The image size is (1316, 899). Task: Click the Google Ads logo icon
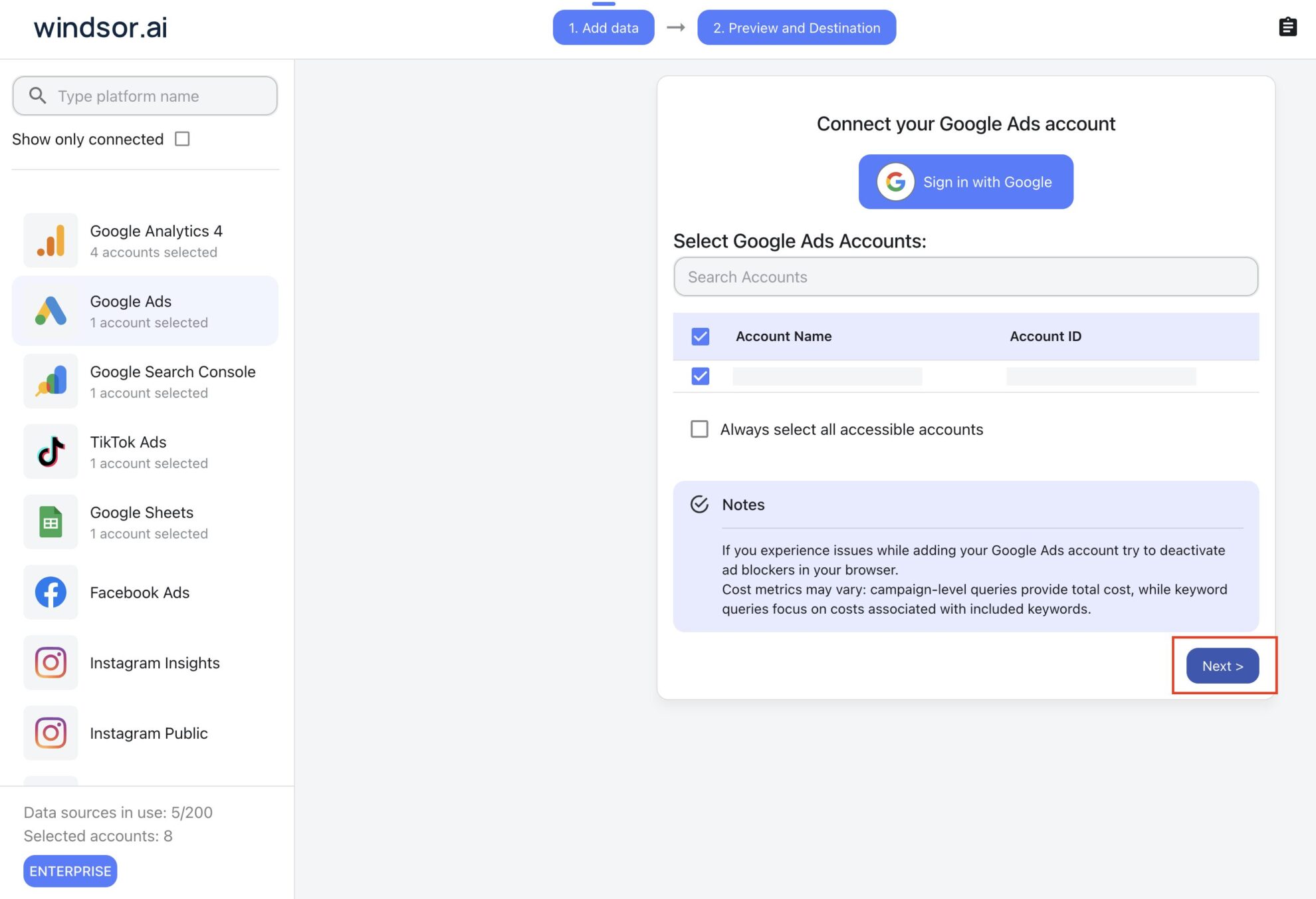pyautogui.click(x=51, y=311)
